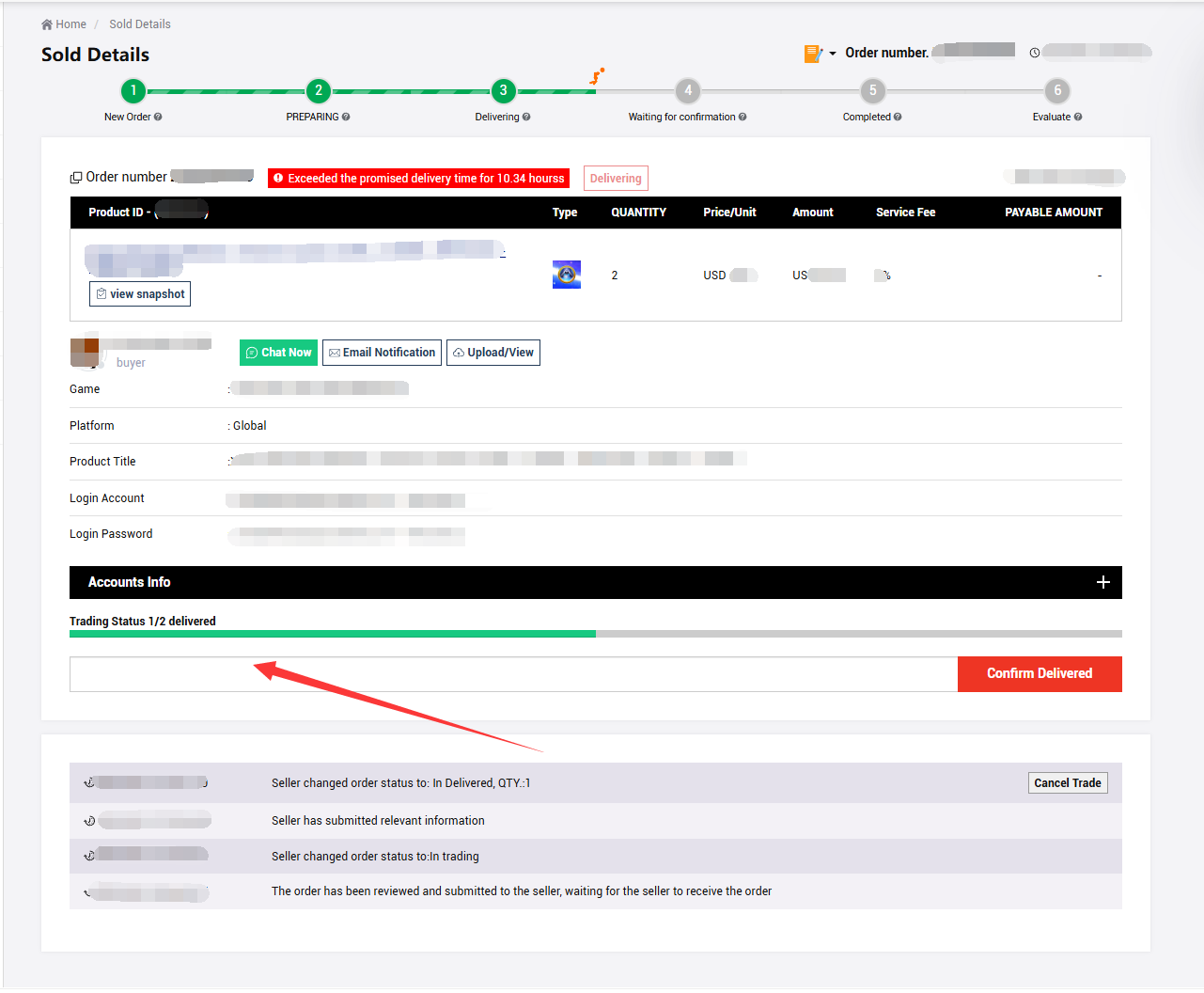
Task: Open the Sold Details breadcrumb item
Action: point(140,24)
